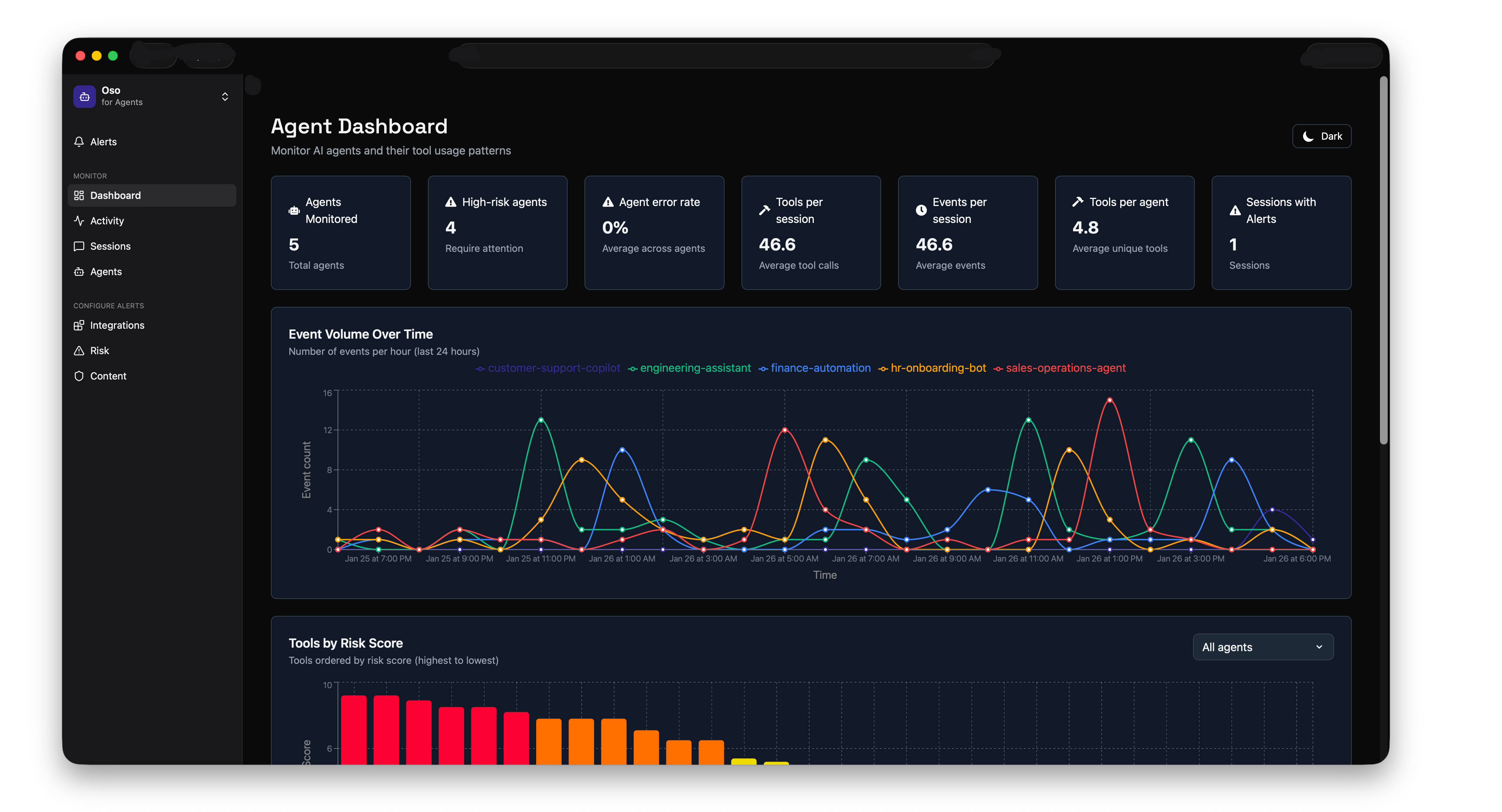Image resolution: width=1502 pixels, height=812 pixels.
Task: Click the Integrations blocks icon
Action: point(79,325)
